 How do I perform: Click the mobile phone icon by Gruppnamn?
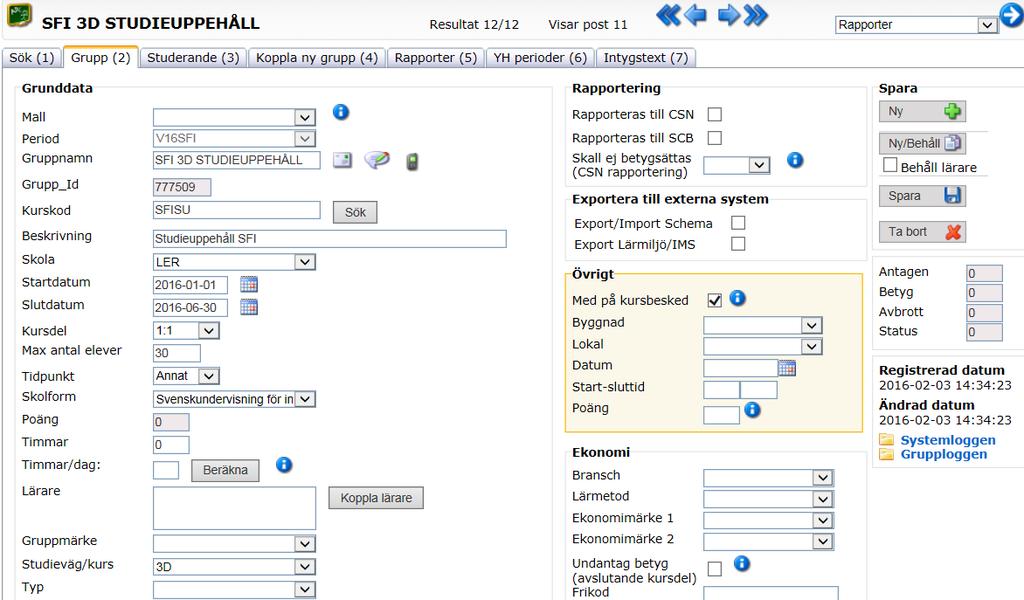coord(412,161)
